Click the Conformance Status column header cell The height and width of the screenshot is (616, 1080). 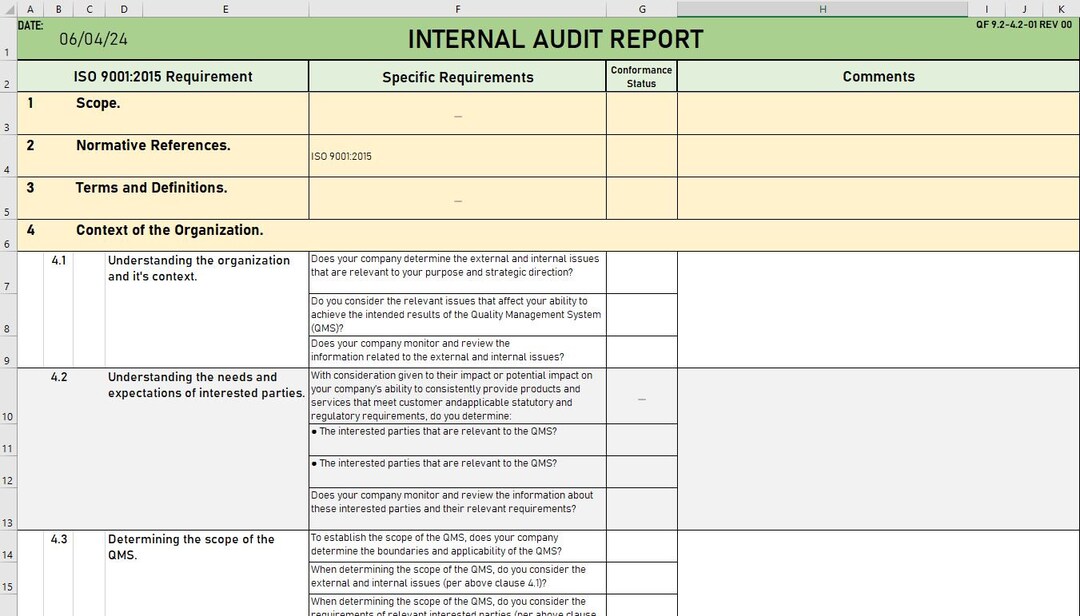coord(641,76)
